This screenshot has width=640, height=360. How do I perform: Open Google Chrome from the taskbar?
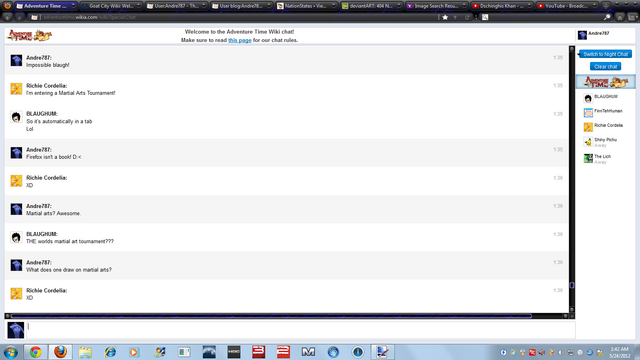click(x=36, y=352)
